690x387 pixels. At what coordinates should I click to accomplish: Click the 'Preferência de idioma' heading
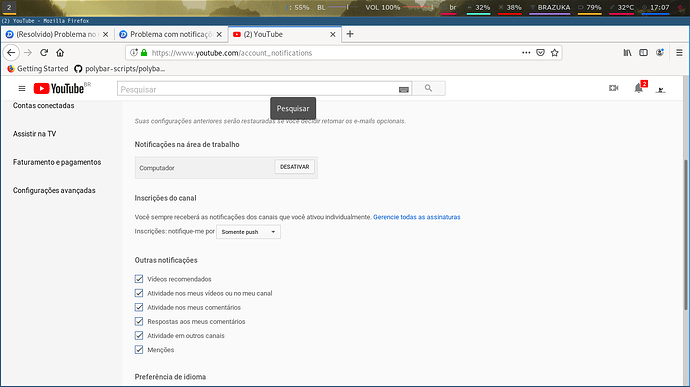[x=170, y=377]
